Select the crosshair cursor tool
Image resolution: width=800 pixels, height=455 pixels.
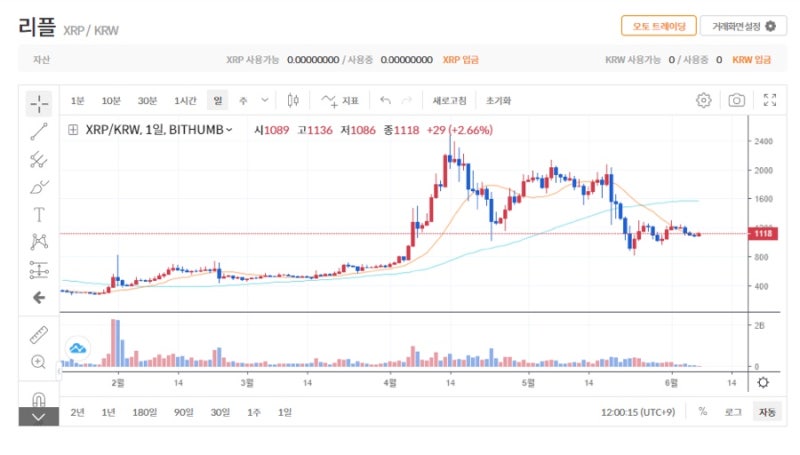39,104
